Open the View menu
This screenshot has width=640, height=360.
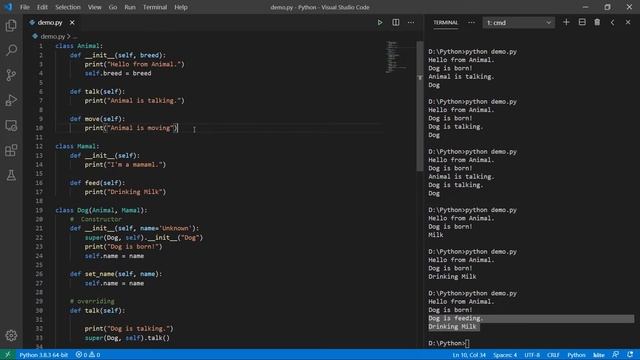pyautogui.click(x=94, y=7)
